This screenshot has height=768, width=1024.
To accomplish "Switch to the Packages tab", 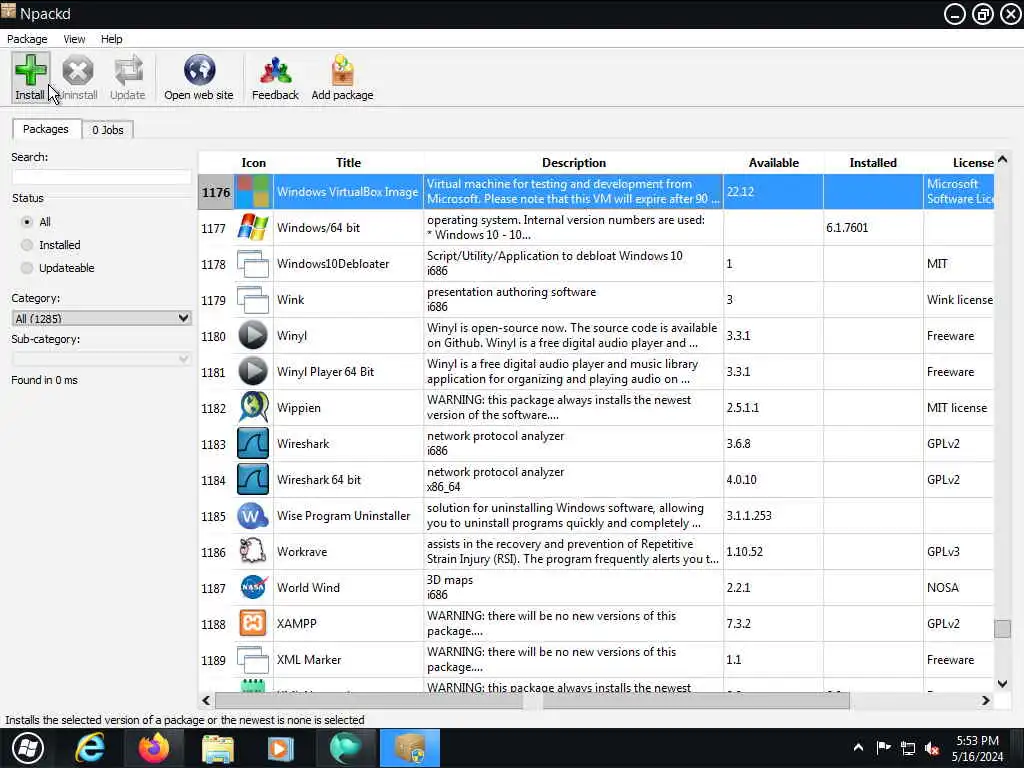I will [46, 129].
